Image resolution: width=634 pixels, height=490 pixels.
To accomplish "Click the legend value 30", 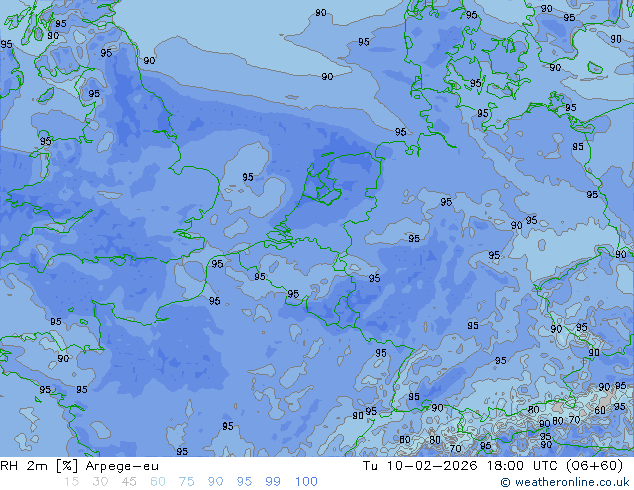I will point(100,482).
